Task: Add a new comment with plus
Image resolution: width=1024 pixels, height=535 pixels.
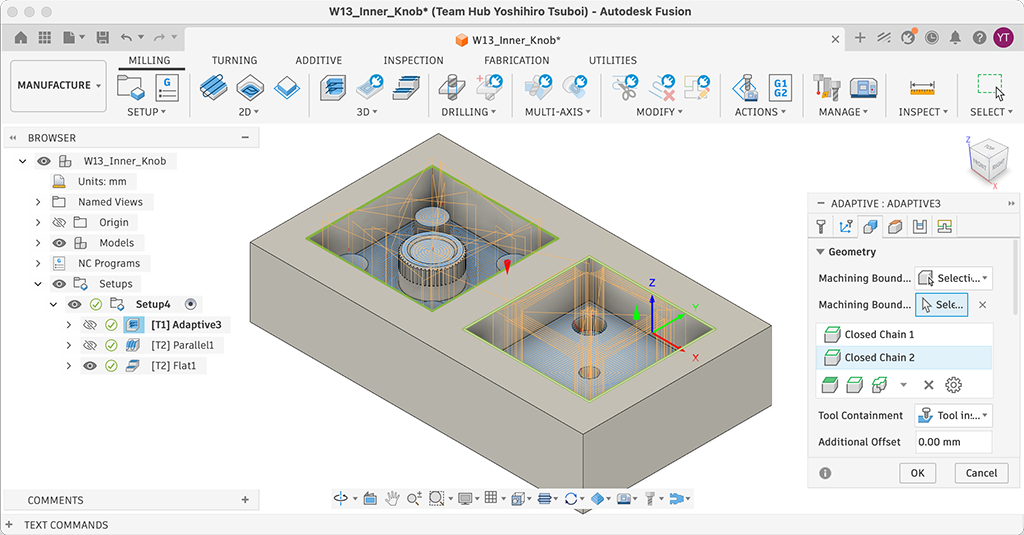Action: click(x=245, y=500)
